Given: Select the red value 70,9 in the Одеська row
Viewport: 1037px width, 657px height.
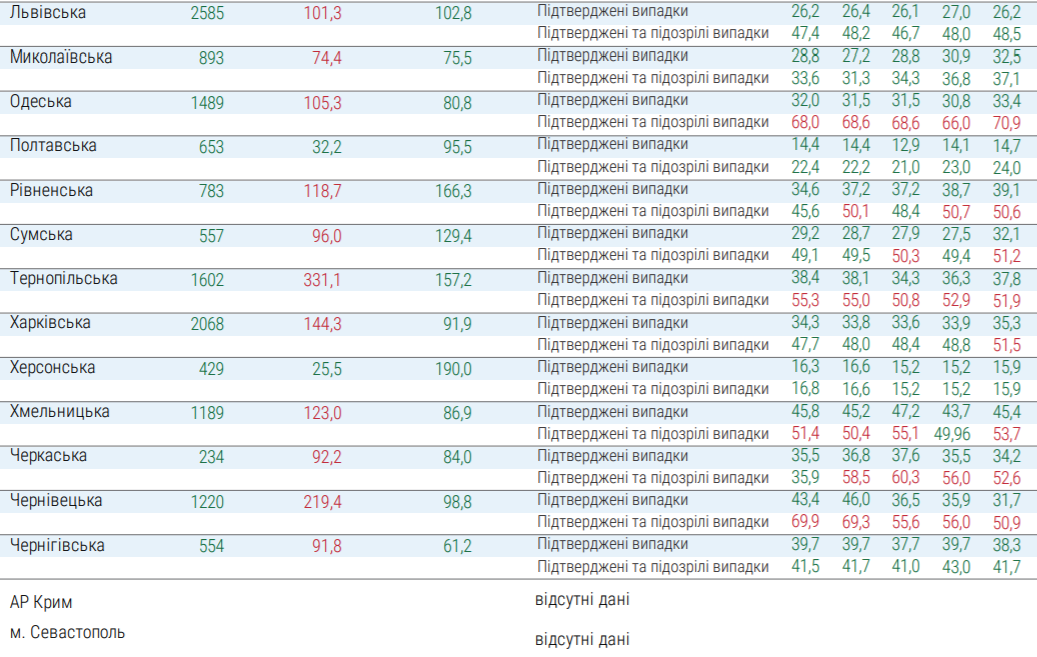Looking at the screenshot, I should click(1007, 123).
